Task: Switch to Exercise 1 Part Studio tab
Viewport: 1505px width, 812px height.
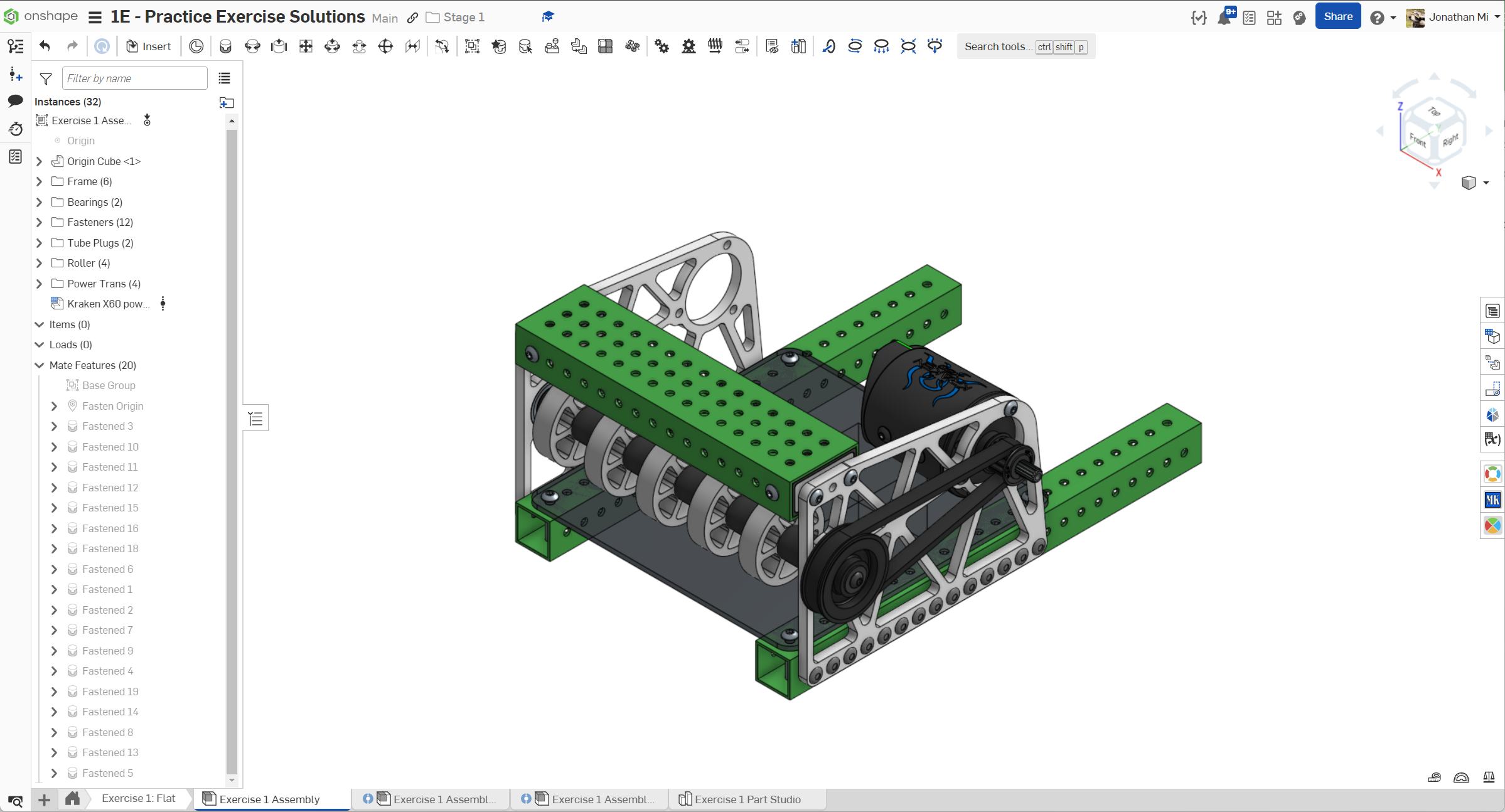Action: pyautogui.click(x=747, y=799)
